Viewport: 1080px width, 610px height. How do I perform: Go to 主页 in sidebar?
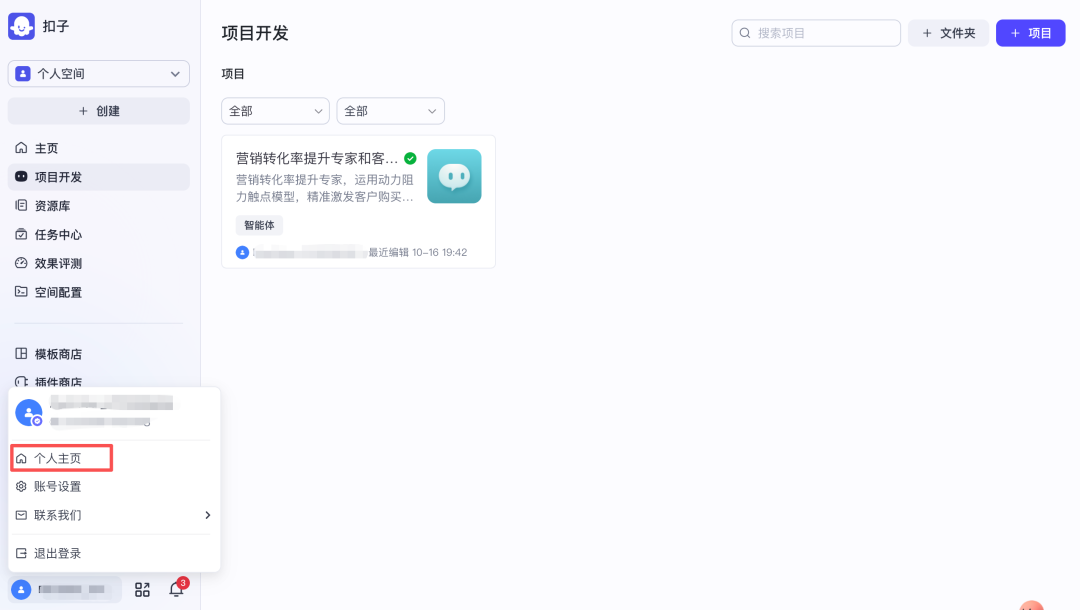(98, 148)
